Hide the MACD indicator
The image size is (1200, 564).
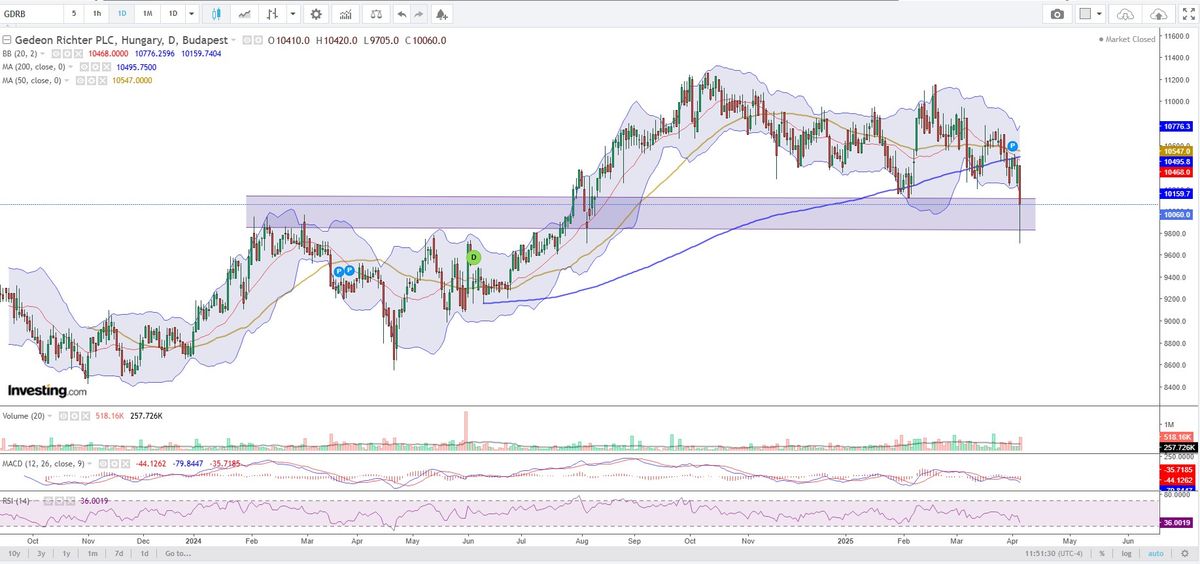[103, 464]
